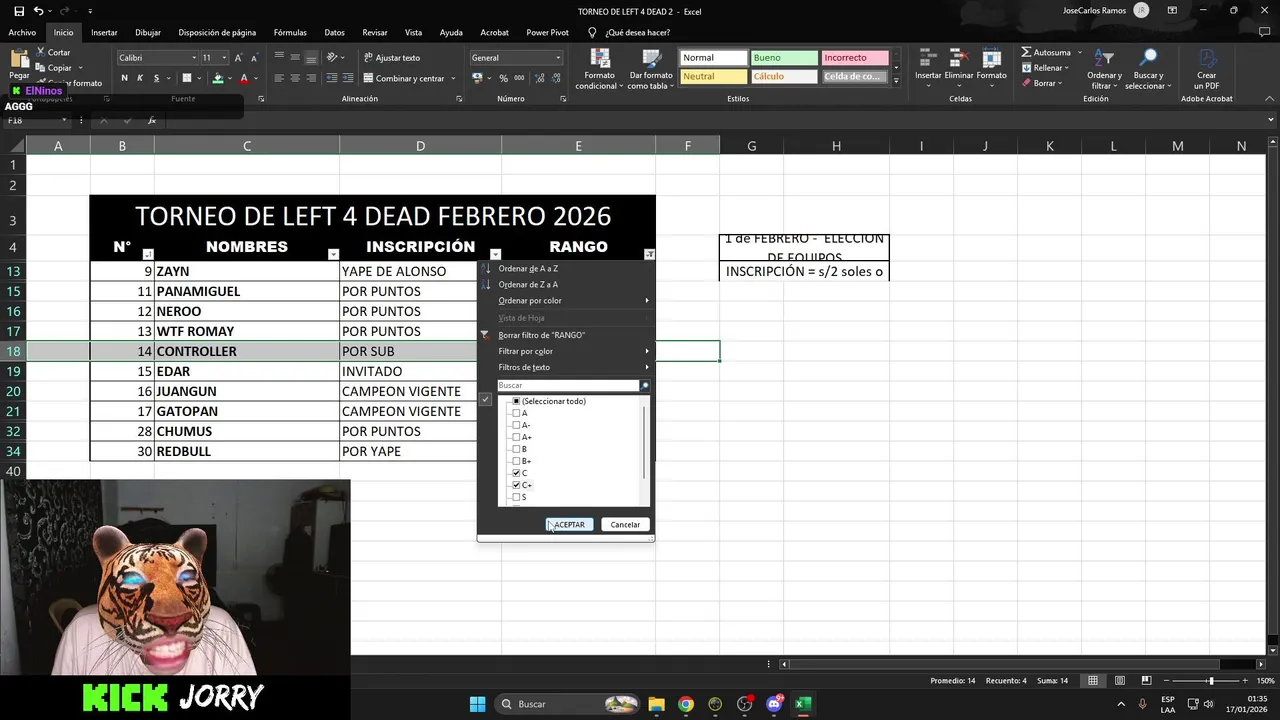Click the filter Buscar search field
Viewport: 1280px width, 720px height.
tap(568, 385)
